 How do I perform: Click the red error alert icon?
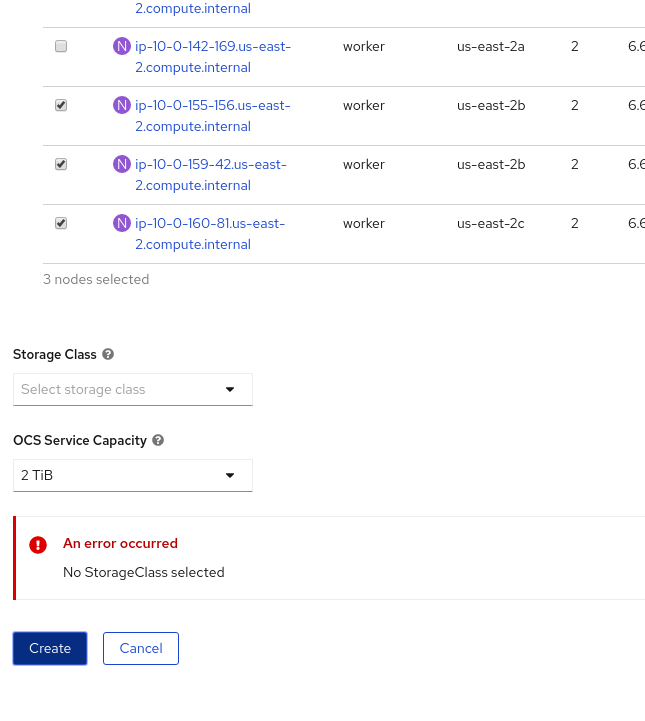coord(38,545)
